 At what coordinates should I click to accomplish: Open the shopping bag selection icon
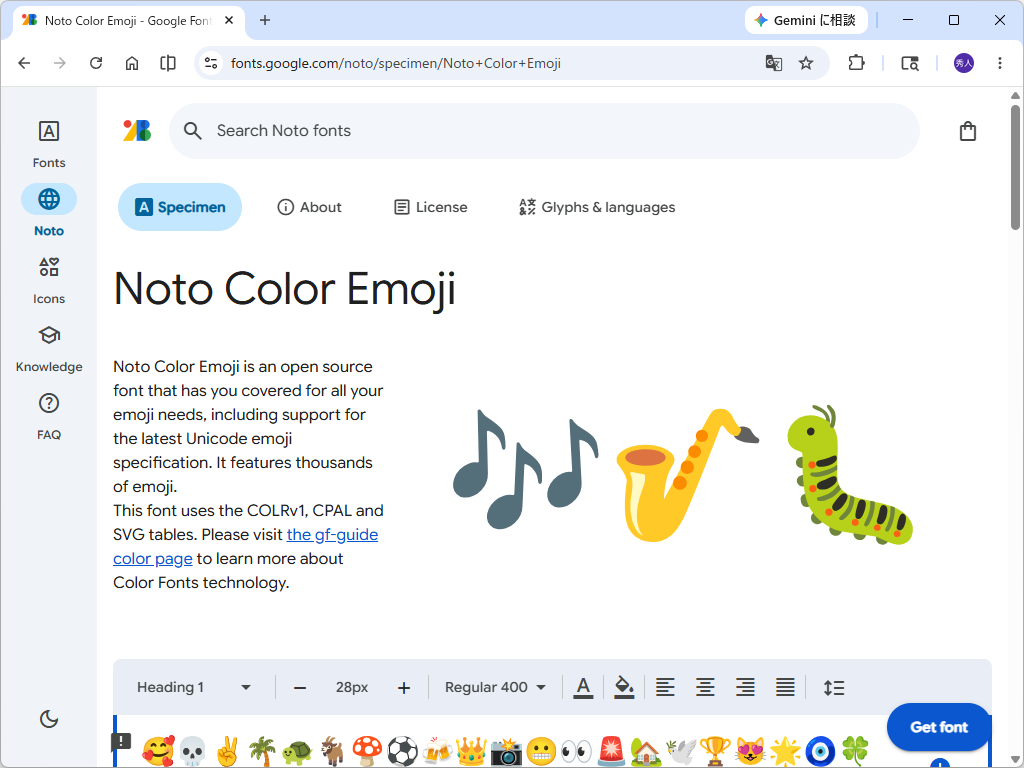point(968,131)
